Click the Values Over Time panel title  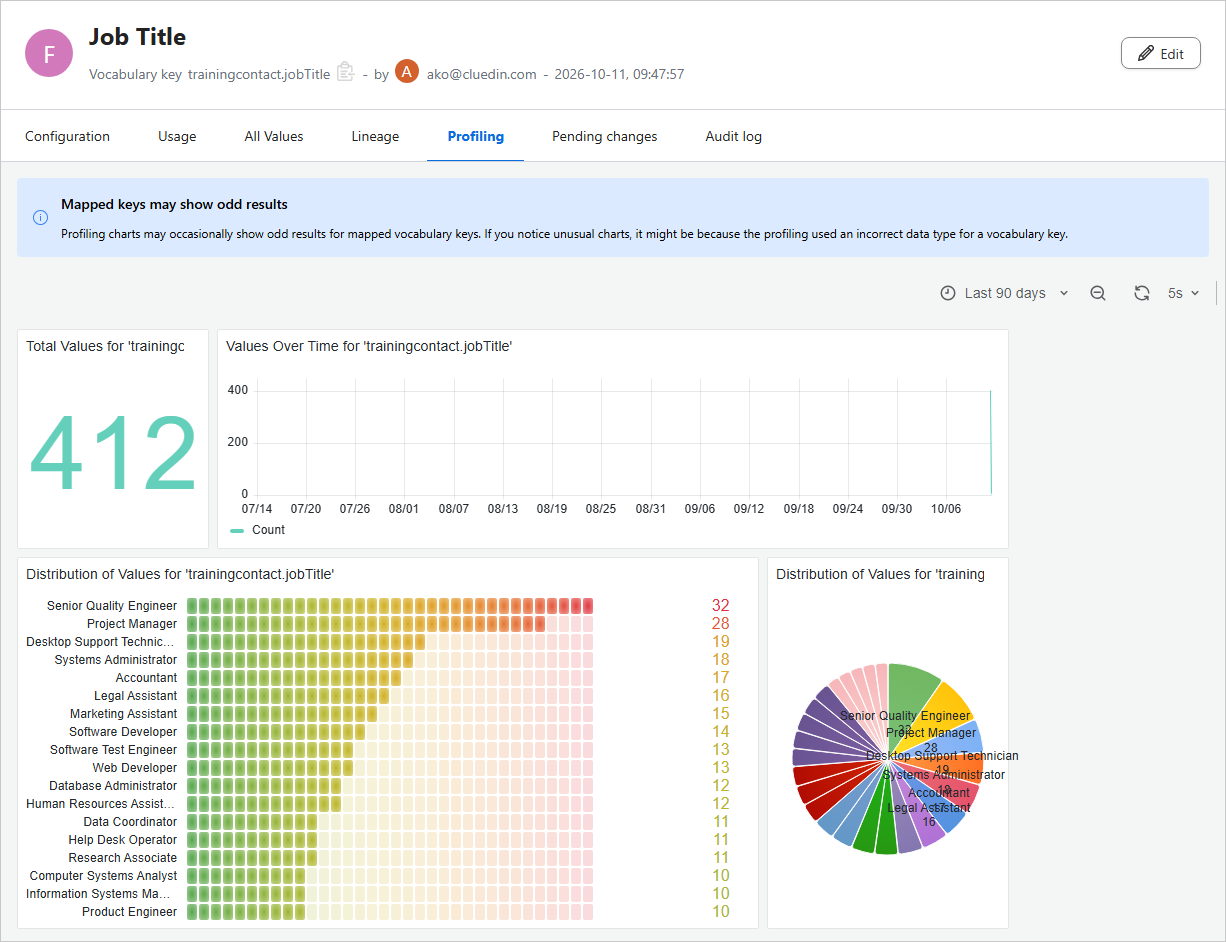tap(369, 346)
